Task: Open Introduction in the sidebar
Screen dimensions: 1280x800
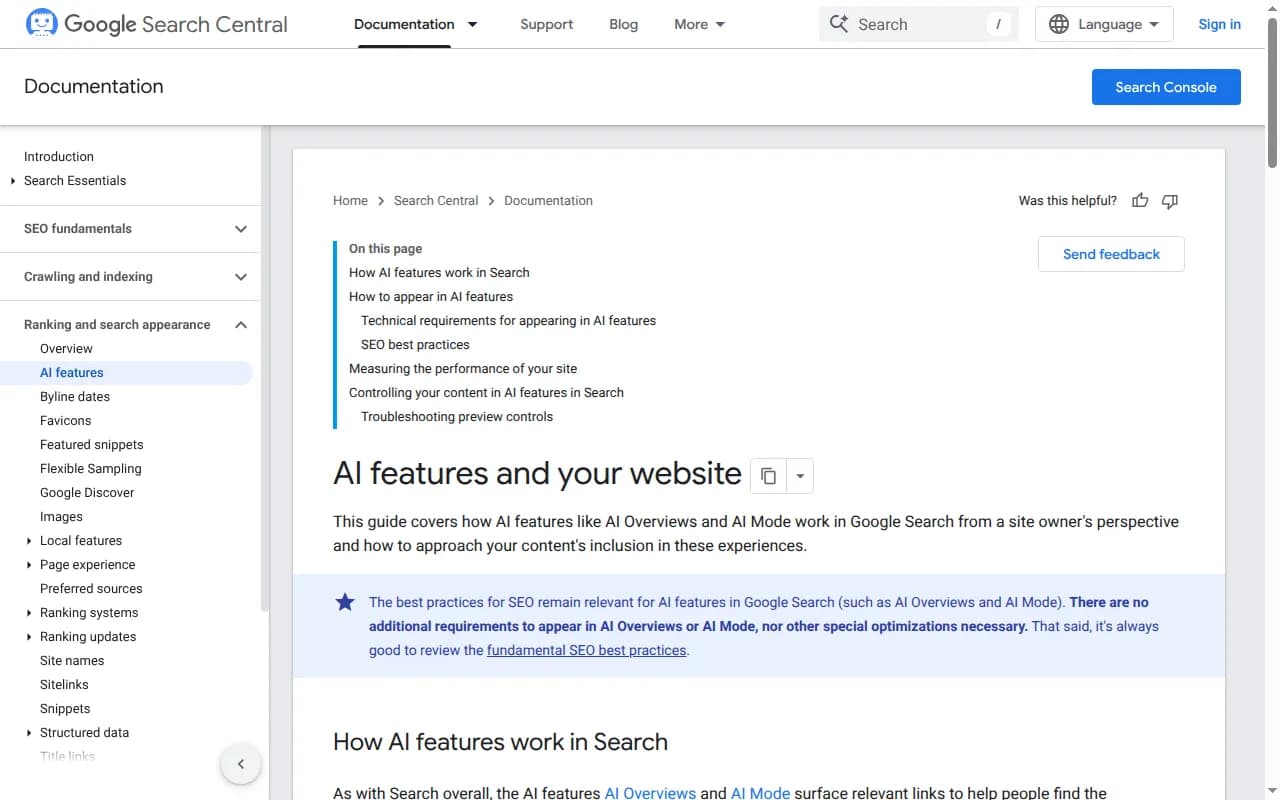Action: [59, 157]
